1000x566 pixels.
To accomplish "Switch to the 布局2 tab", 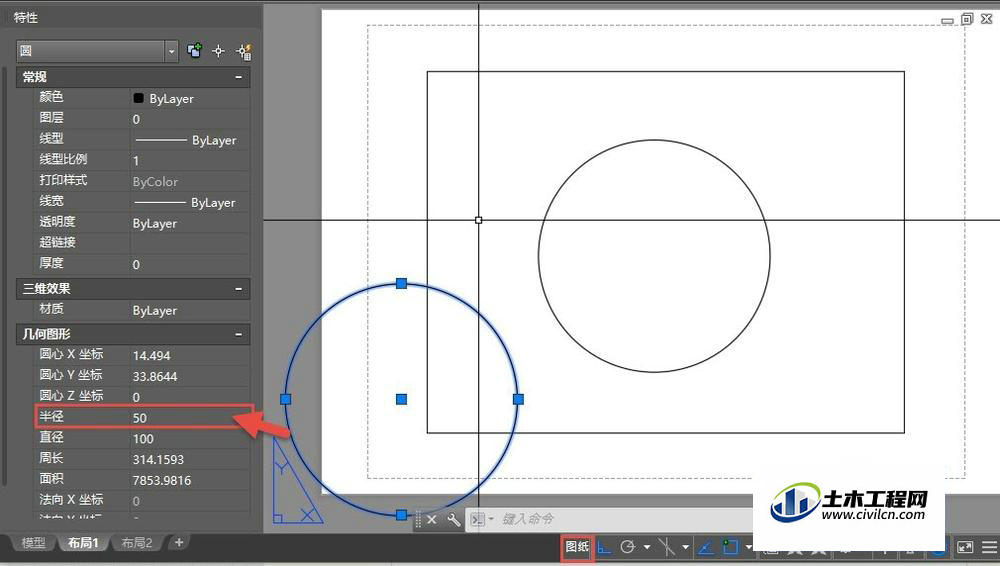I will click(x=137, y=543).
